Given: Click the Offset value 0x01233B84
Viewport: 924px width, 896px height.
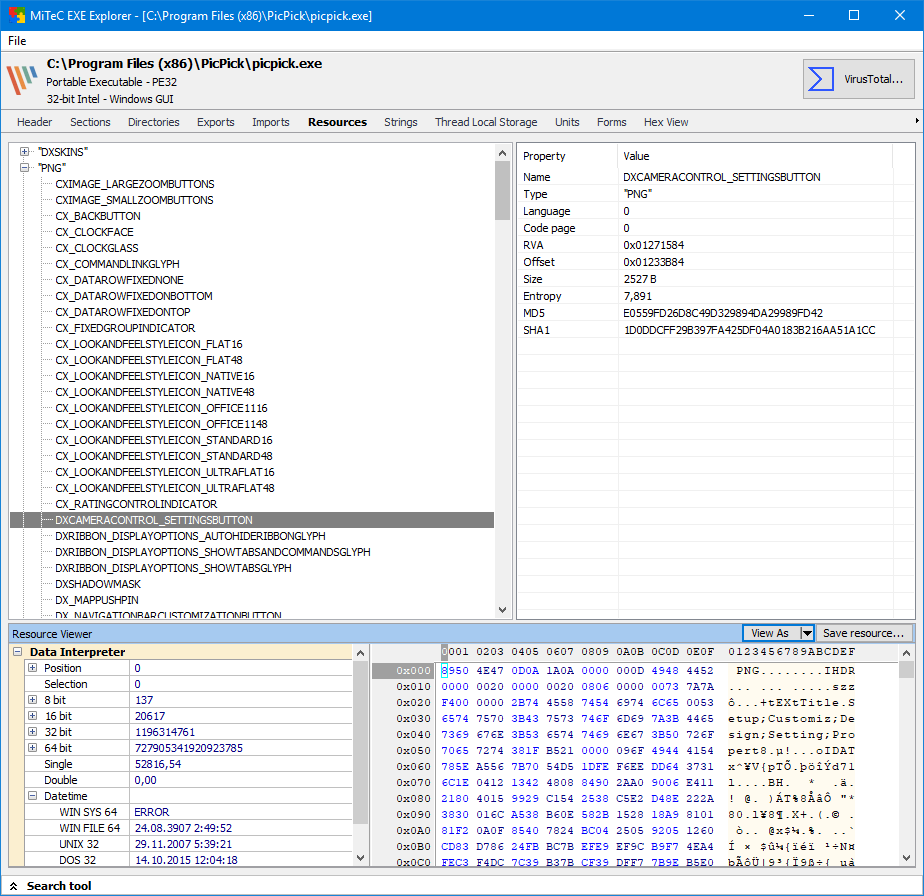Looking at the screenshot, I should [654, 262].
